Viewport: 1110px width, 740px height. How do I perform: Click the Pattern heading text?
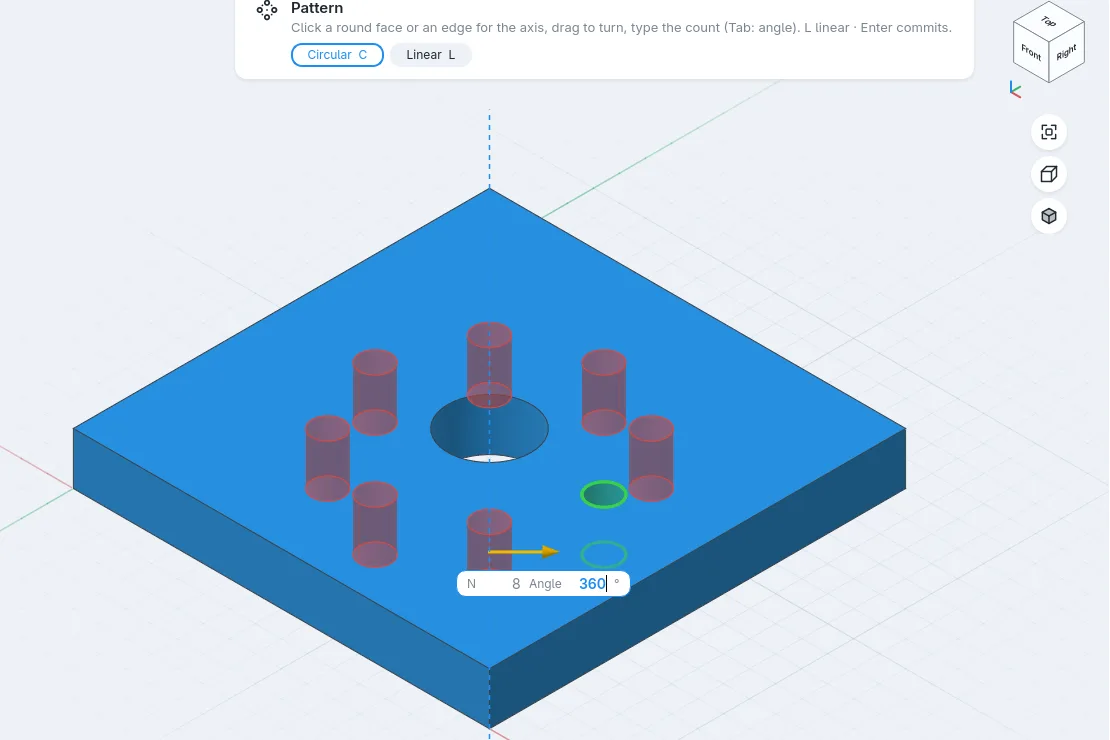[316, 8]
